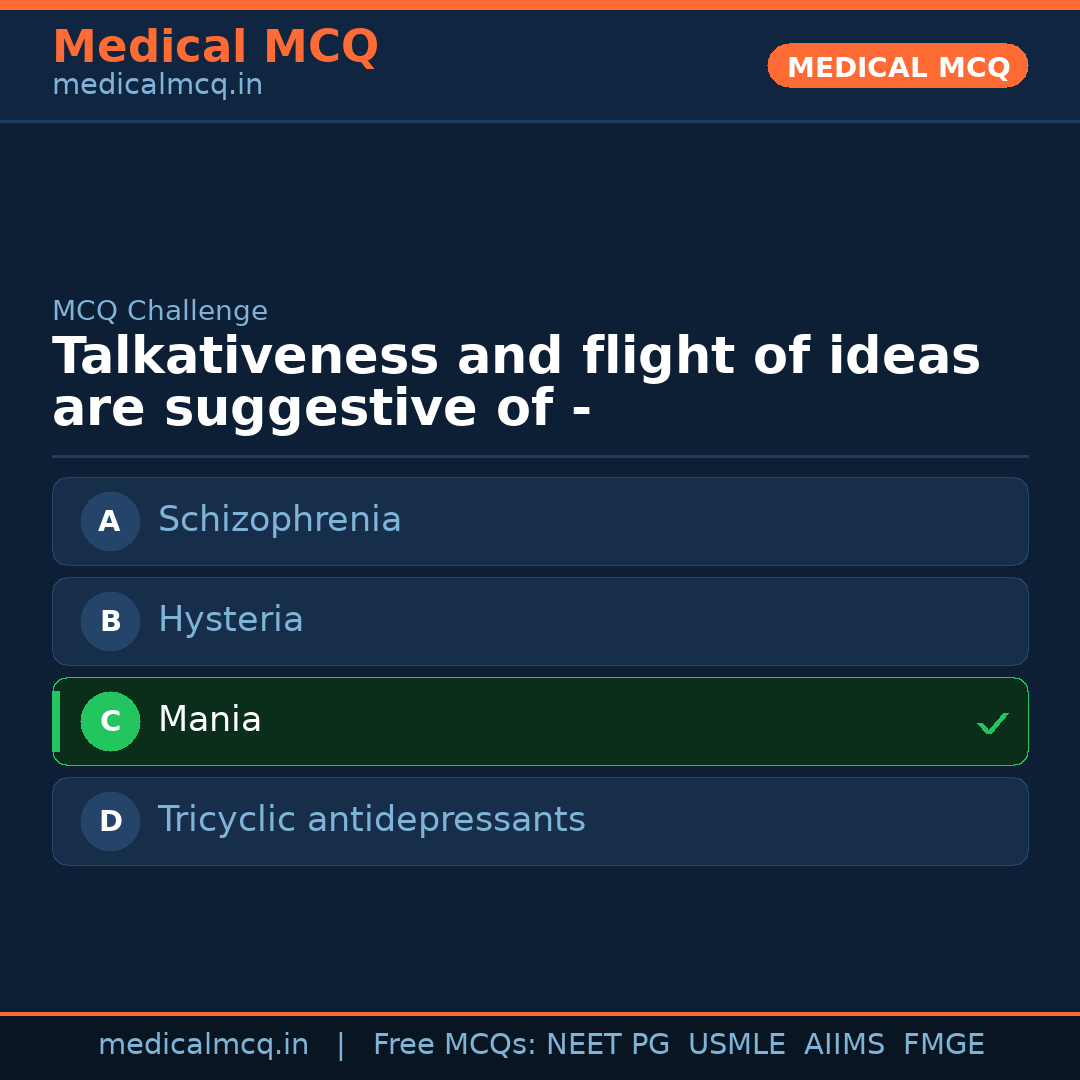Click the letter A option circle
The width and height of the screenshot is (1080, 1080).
pyautogui.click(x=110, y=521)
